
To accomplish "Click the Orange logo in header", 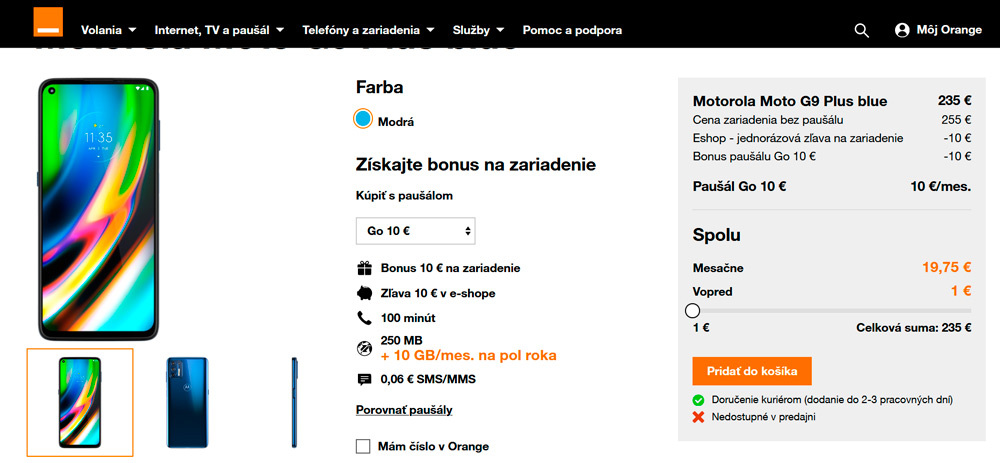I will (x=48, y=22).
